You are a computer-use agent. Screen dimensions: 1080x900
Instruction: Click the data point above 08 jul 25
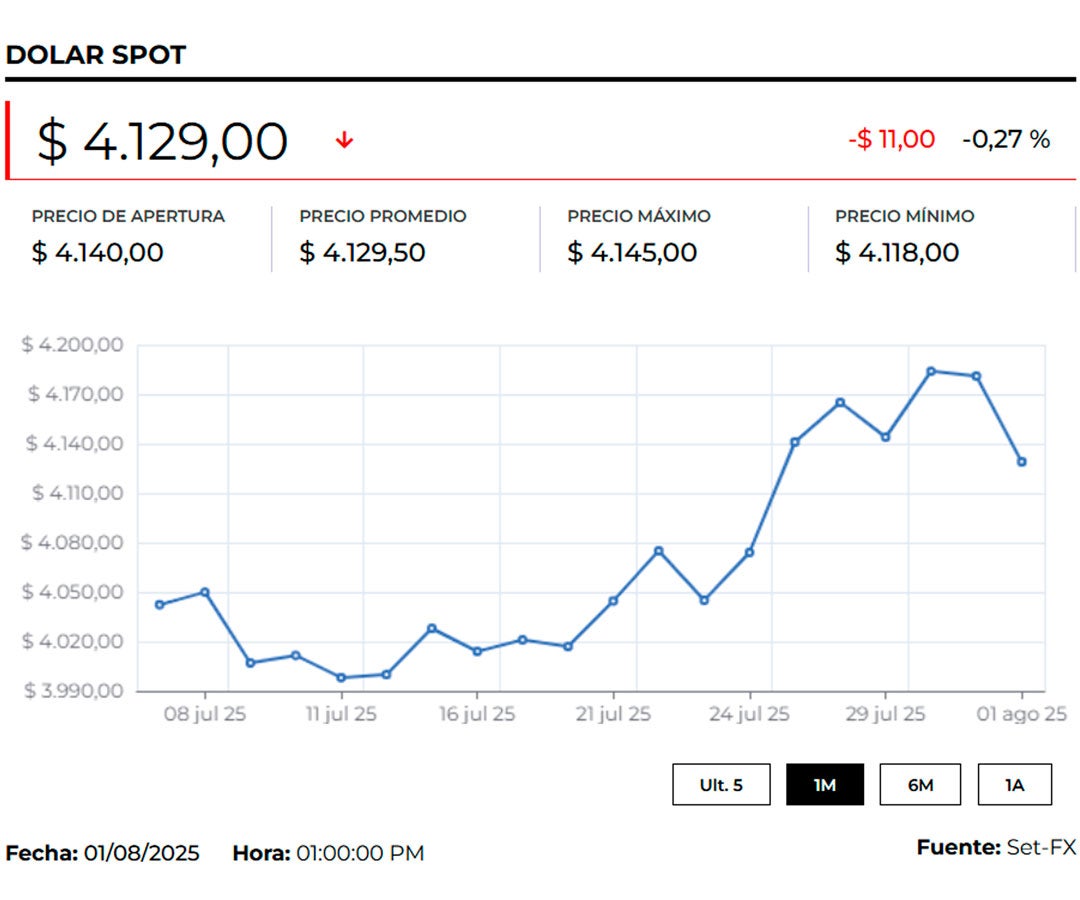[x=205, y=592]
